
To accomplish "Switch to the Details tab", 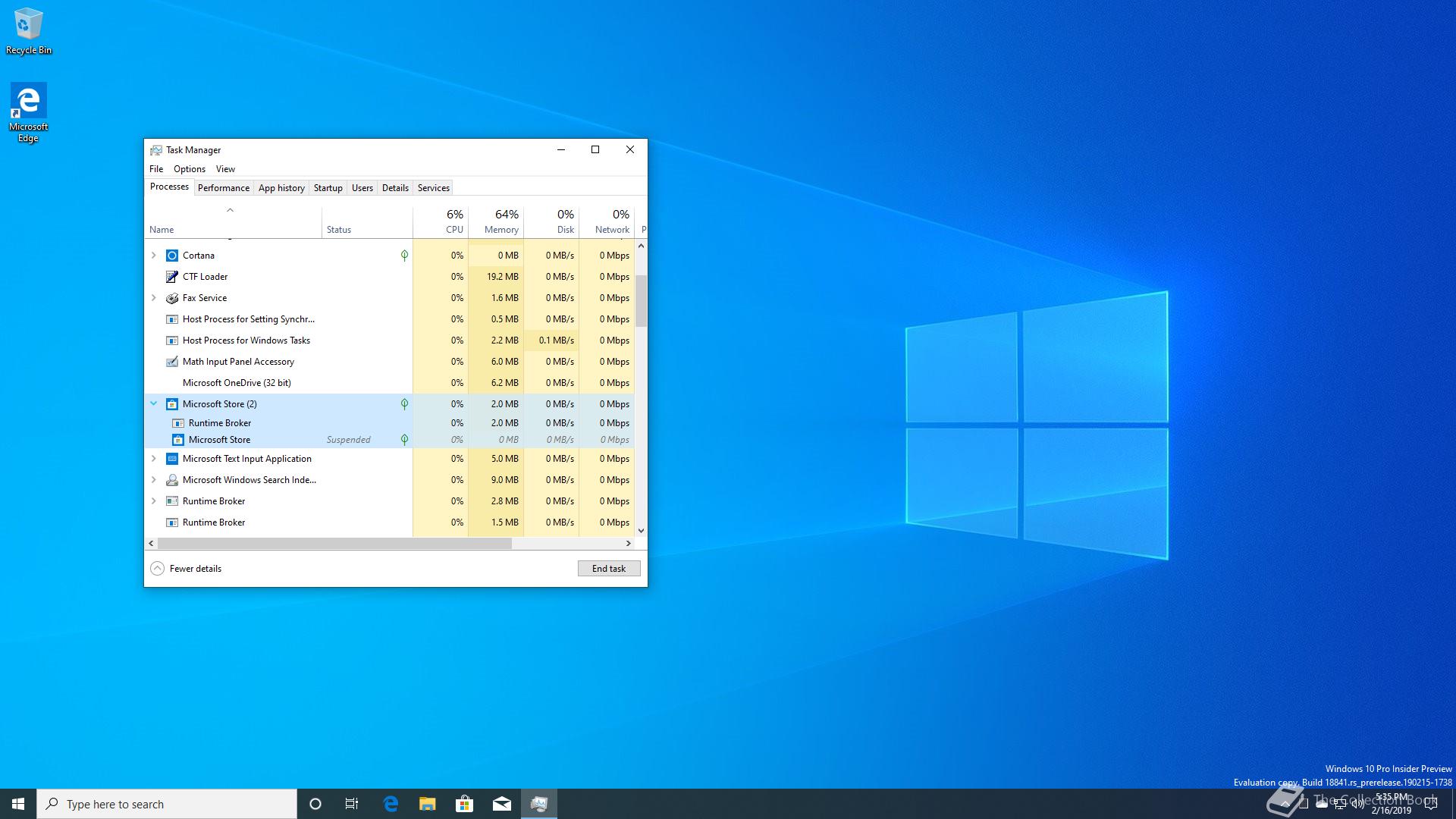I will tap(395, 188).
